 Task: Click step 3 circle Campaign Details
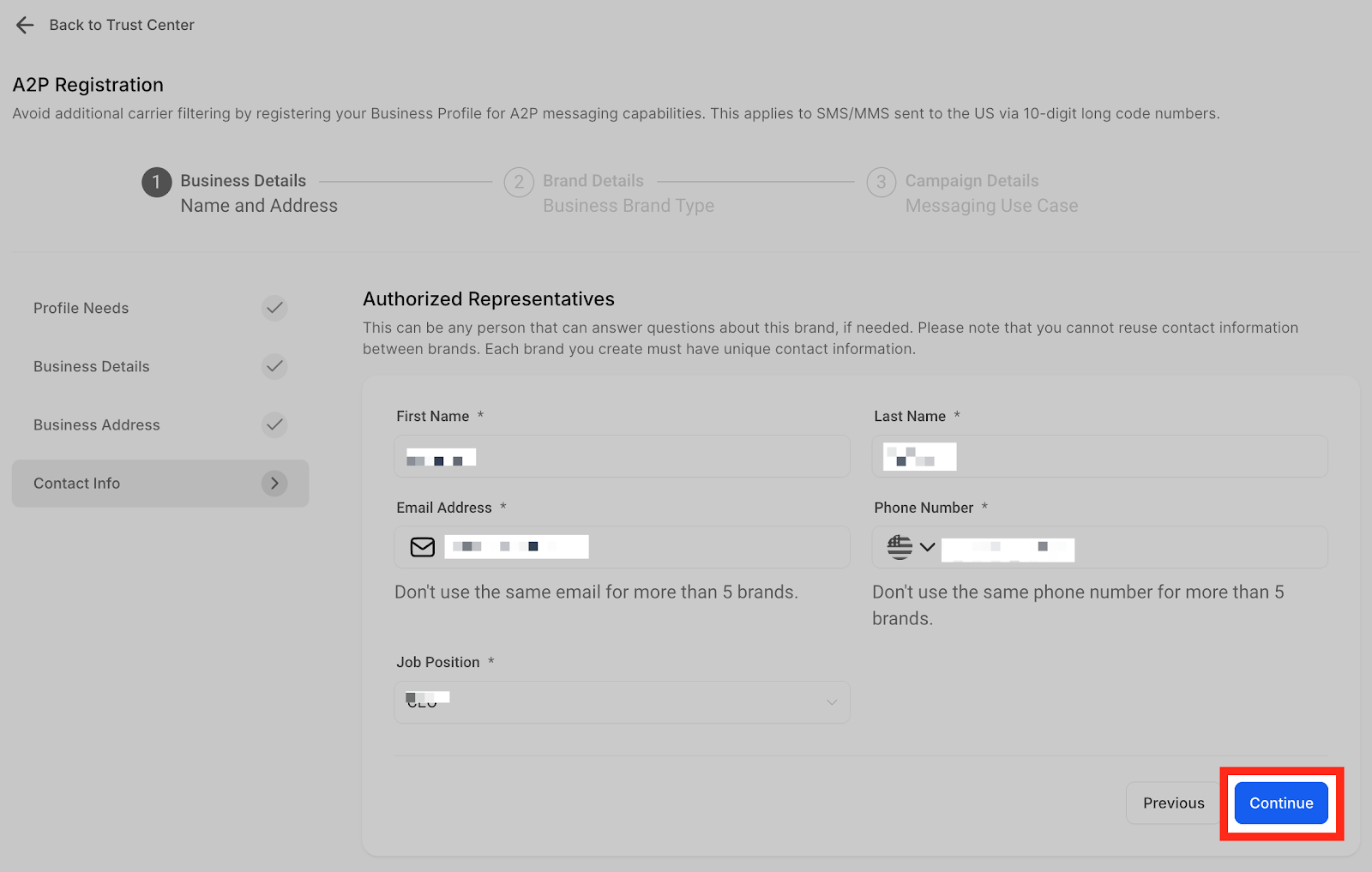882,182
